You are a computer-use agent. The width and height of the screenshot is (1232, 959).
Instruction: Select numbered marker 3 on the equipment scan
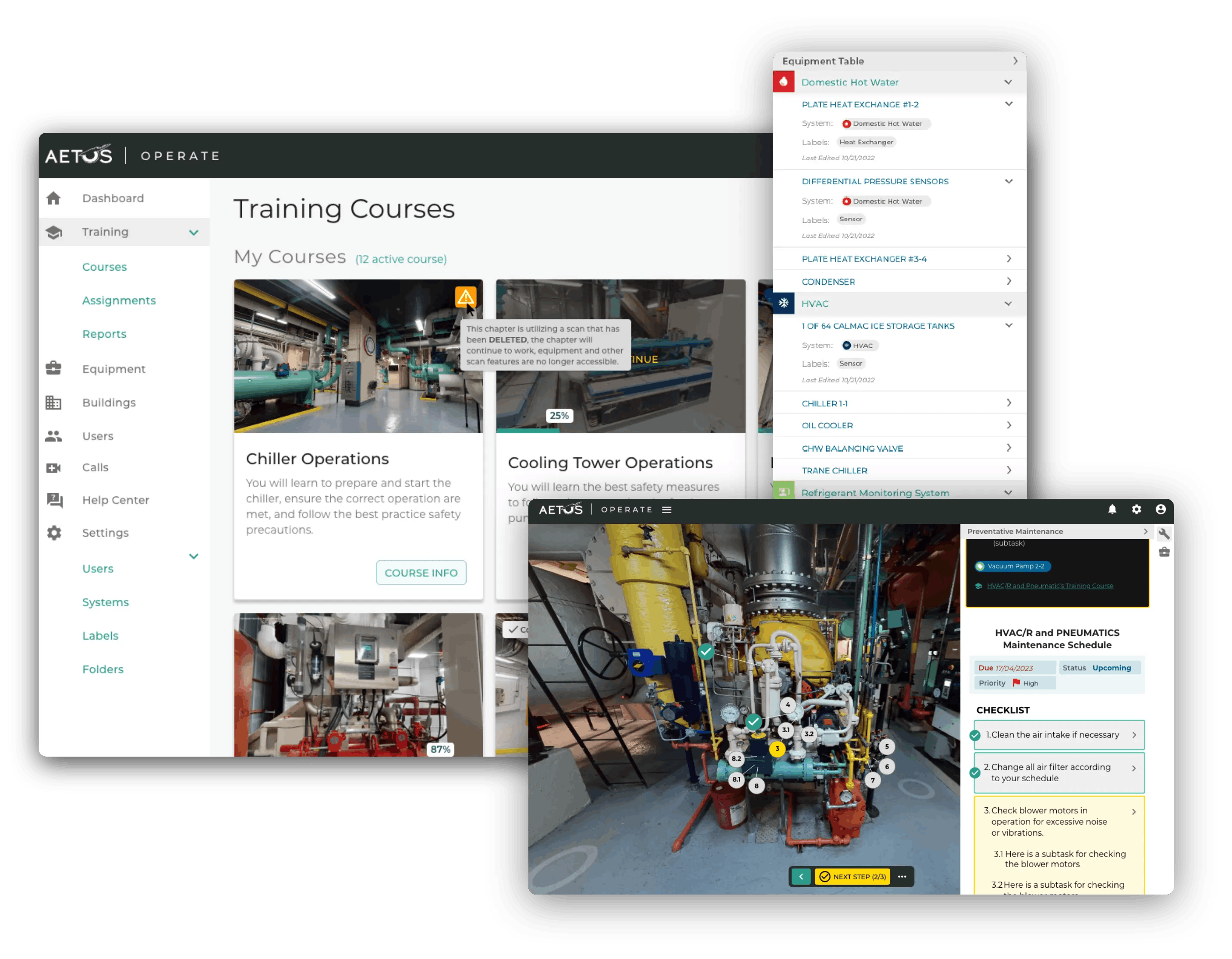tap(777, 748)
